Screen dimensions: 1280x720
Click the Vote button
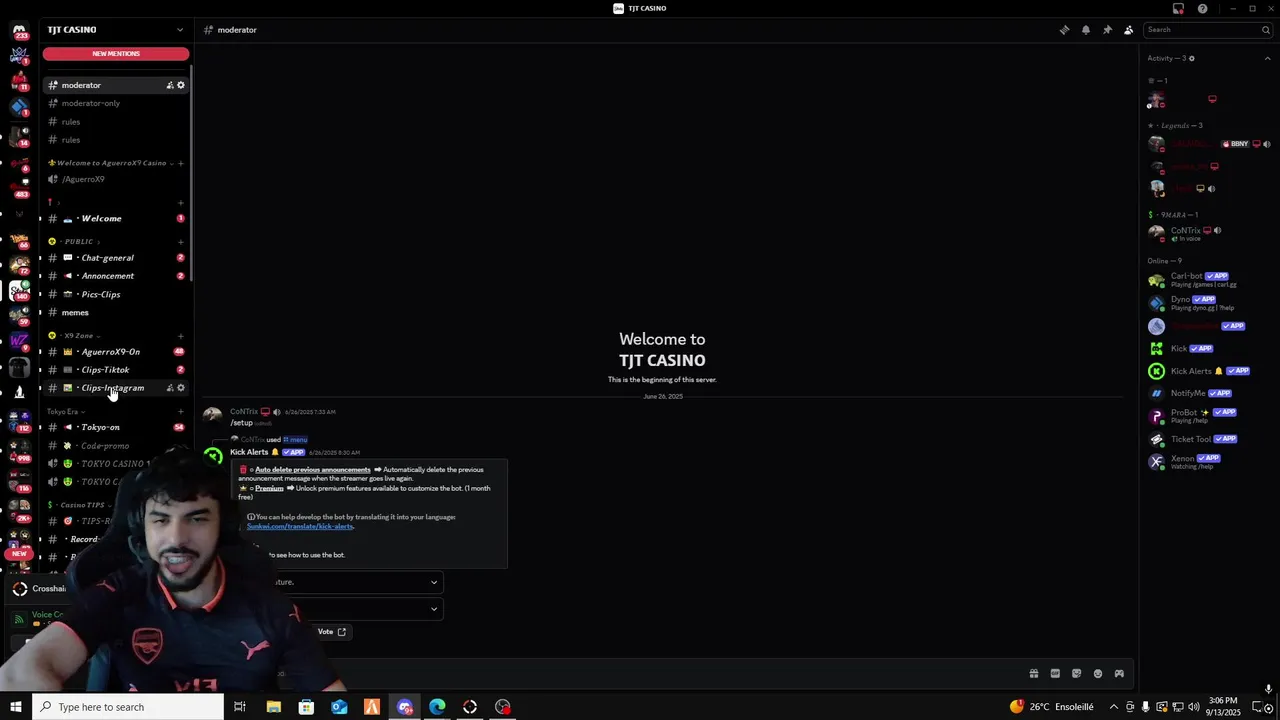pos(331,632)
